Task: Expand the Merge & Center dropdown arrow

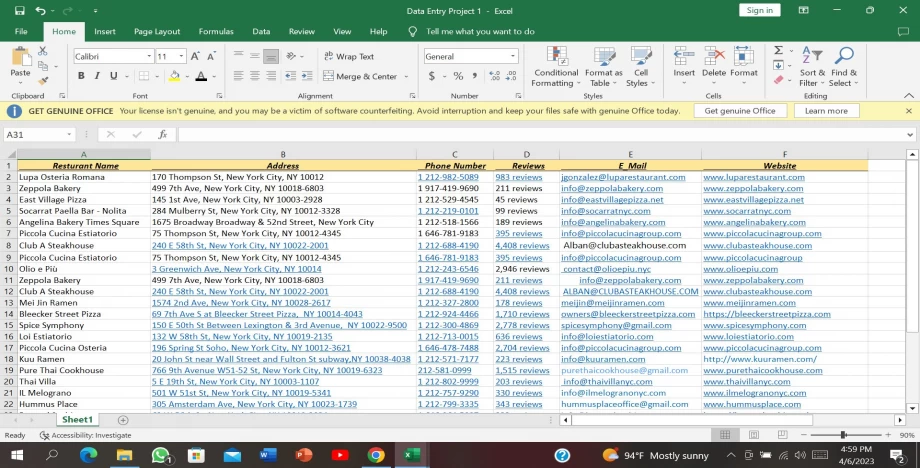Action: 404,76
